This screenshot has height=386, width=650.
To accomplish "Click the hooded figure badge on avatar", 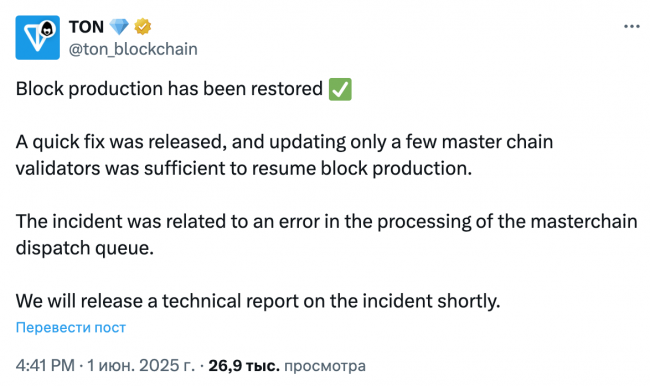I will click(48, 29).
